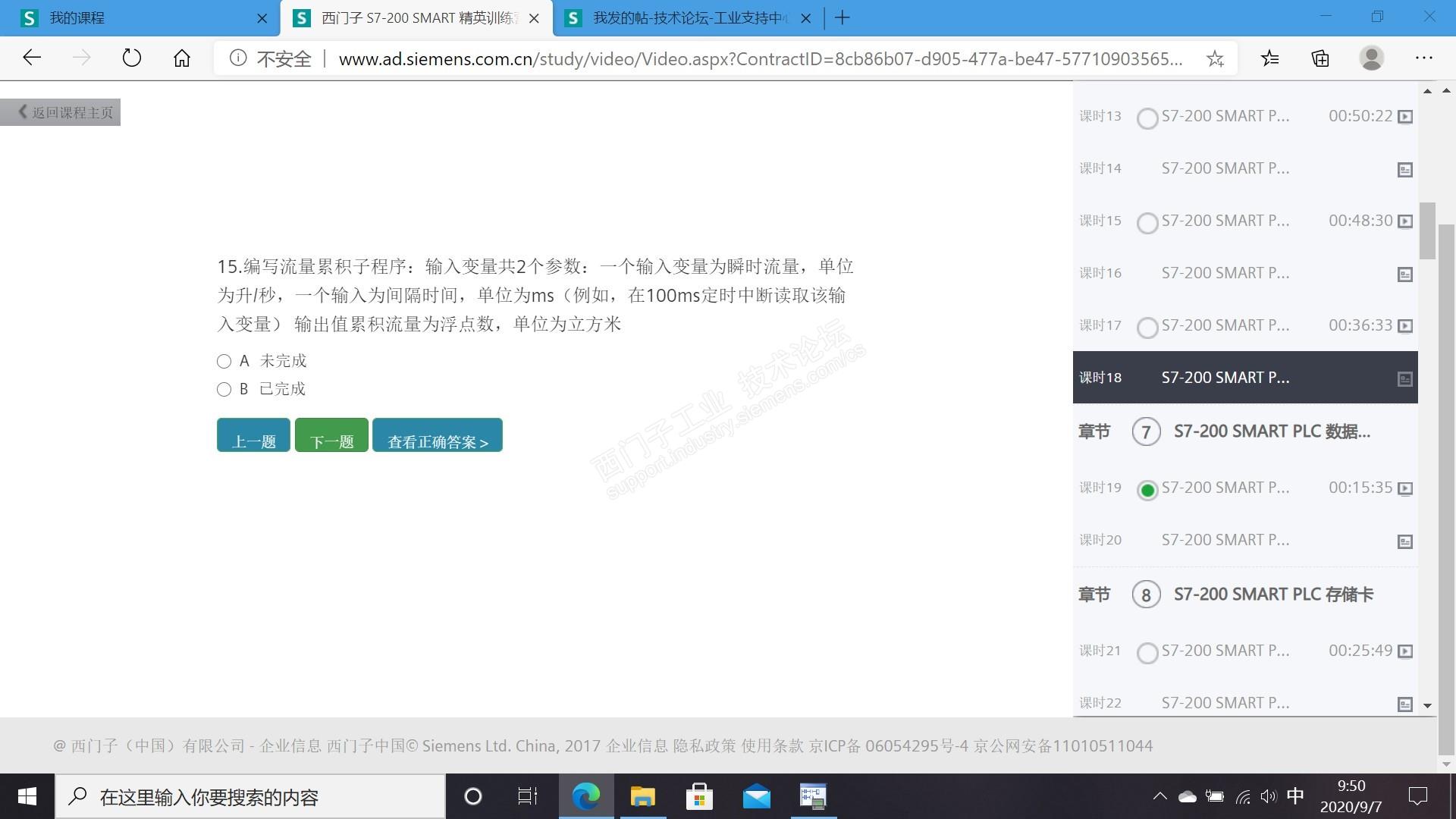Click the 查看正确答案 button
The image size is (1456, 819).
pos(437,435)
